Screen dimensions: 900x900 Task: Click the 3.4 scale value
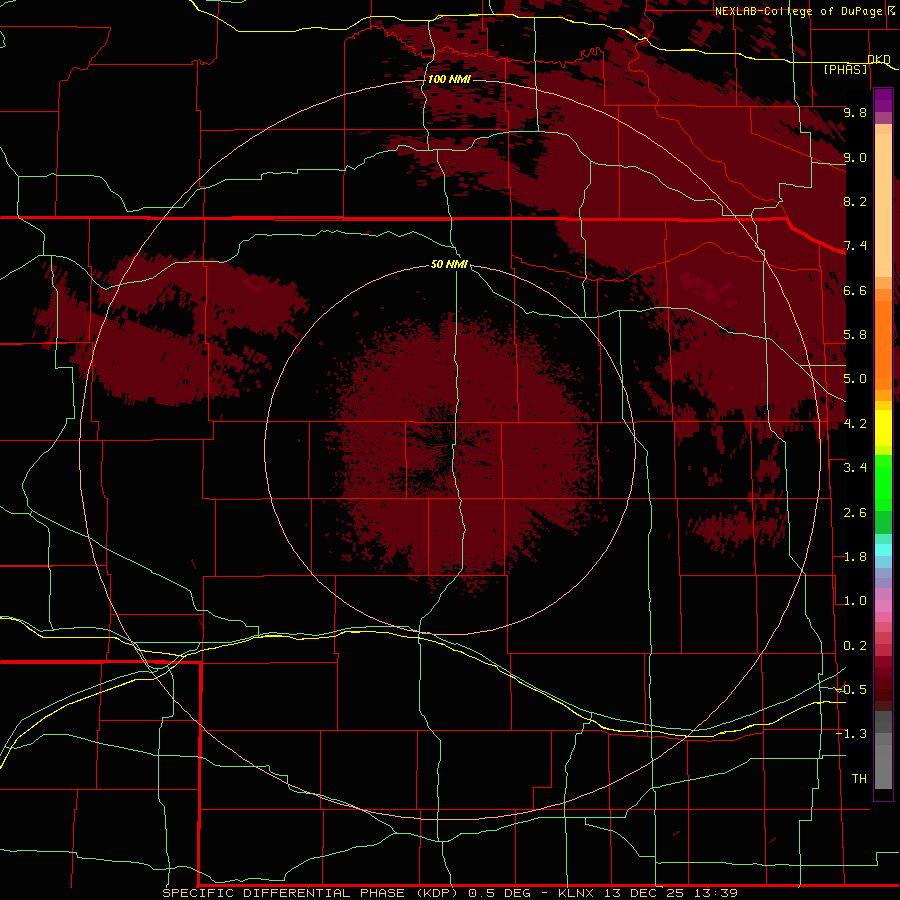(855, 468)
